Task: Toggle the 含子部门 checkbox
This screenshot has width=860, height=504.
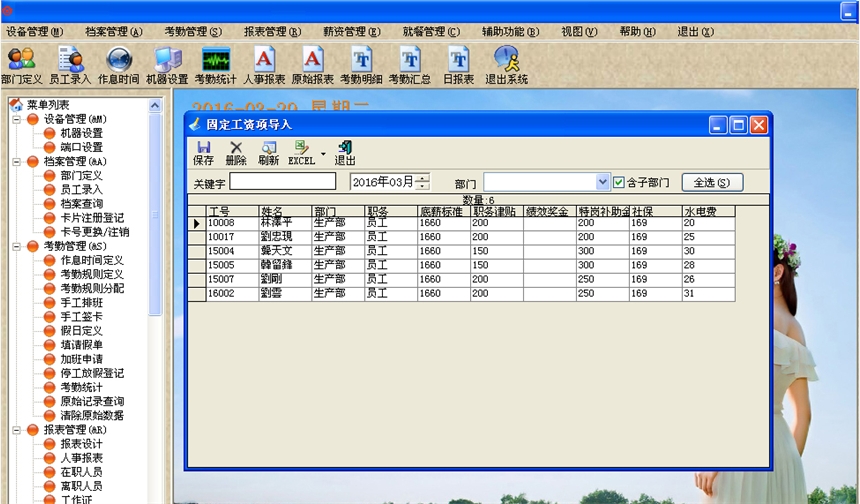Action: [x=619, y=183]
